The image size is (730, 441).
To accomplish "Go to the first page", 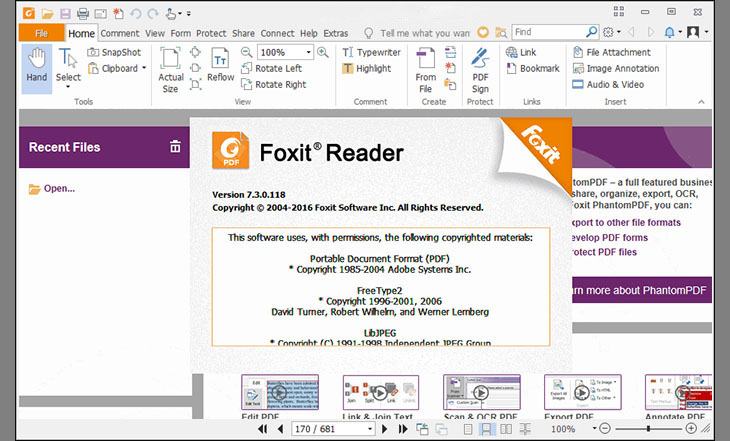I will tap(263, 429).
